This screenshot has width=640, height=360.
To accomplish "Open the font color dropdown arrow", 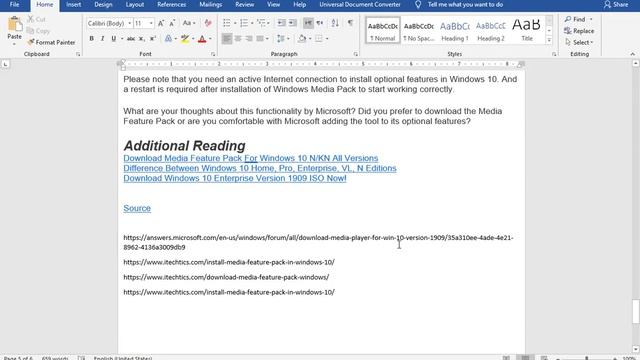I will click(x=210, y=39).
